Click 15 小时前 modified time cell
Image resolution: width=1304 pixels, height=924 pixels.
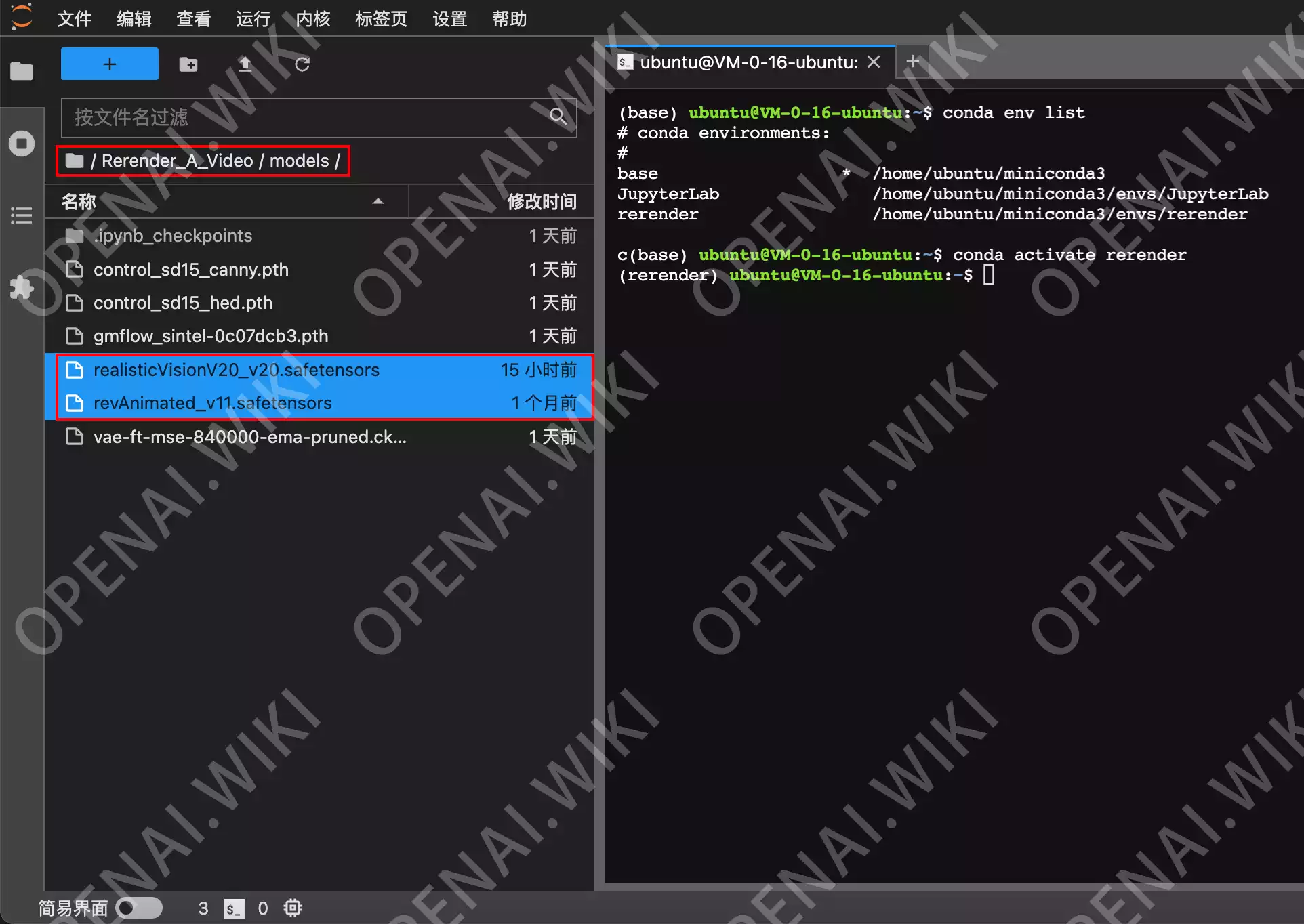539,370
